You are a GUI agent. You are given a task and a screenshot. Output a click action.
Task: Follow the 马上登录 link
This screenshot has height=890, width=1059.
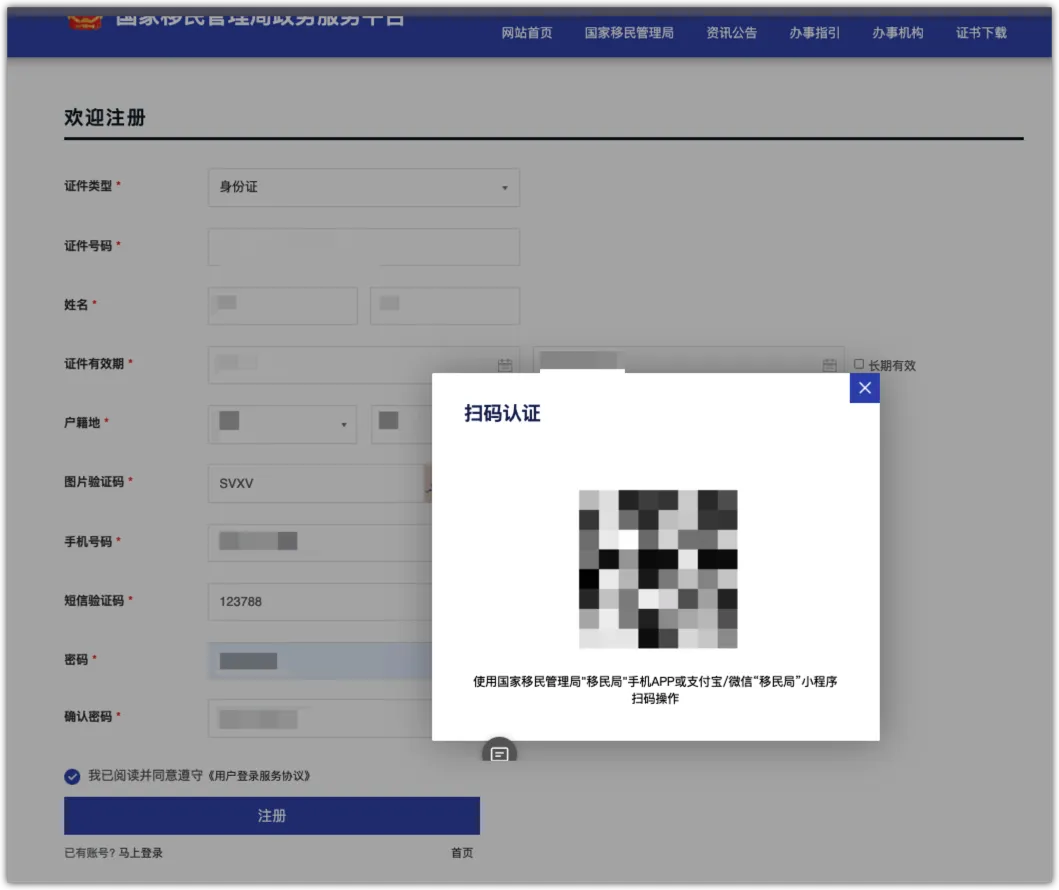point(141,853)
